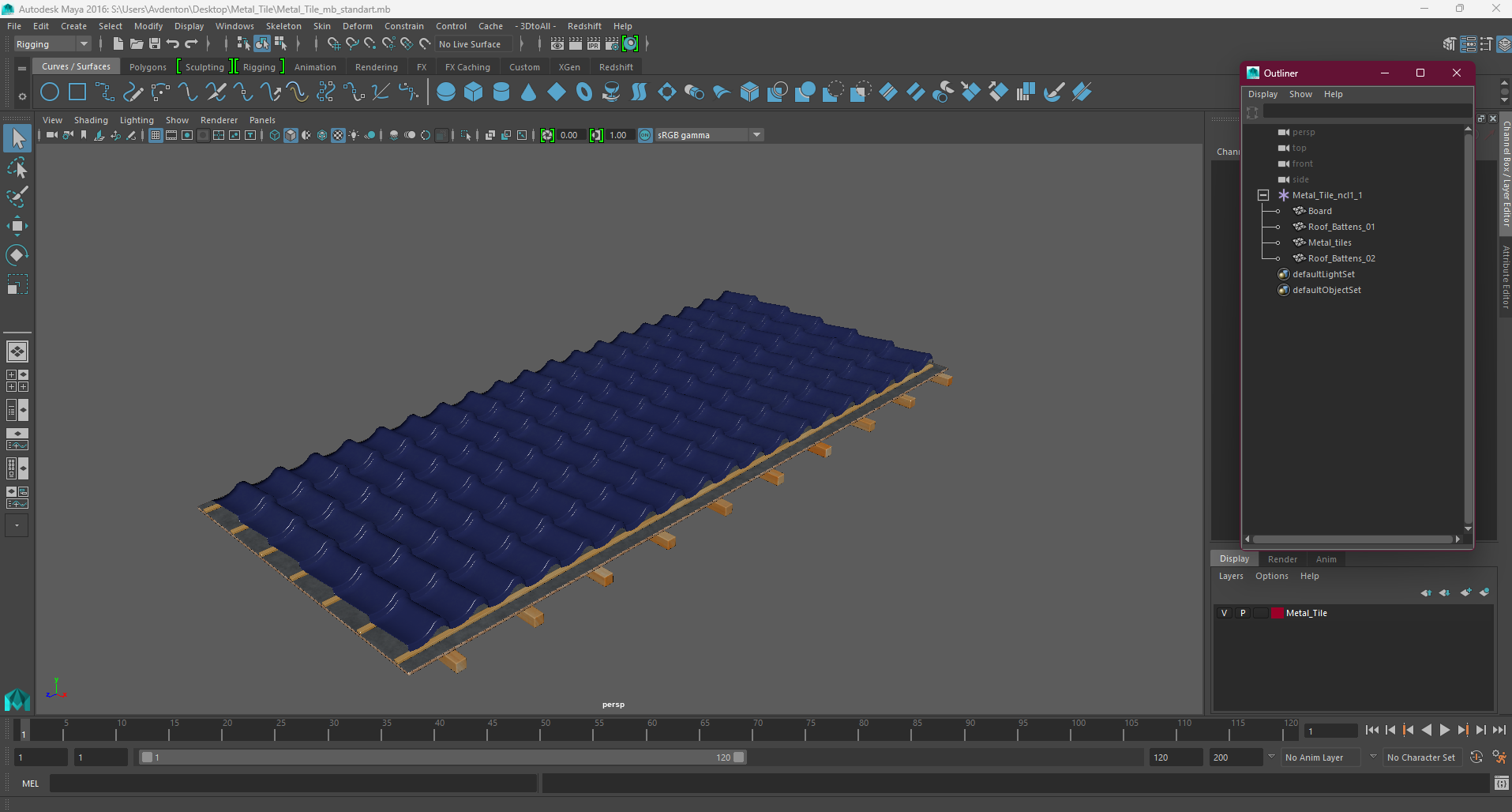This screenshot has height=812, width=1512.
Task: Click the script editor icon
Action: point(1502,784)
